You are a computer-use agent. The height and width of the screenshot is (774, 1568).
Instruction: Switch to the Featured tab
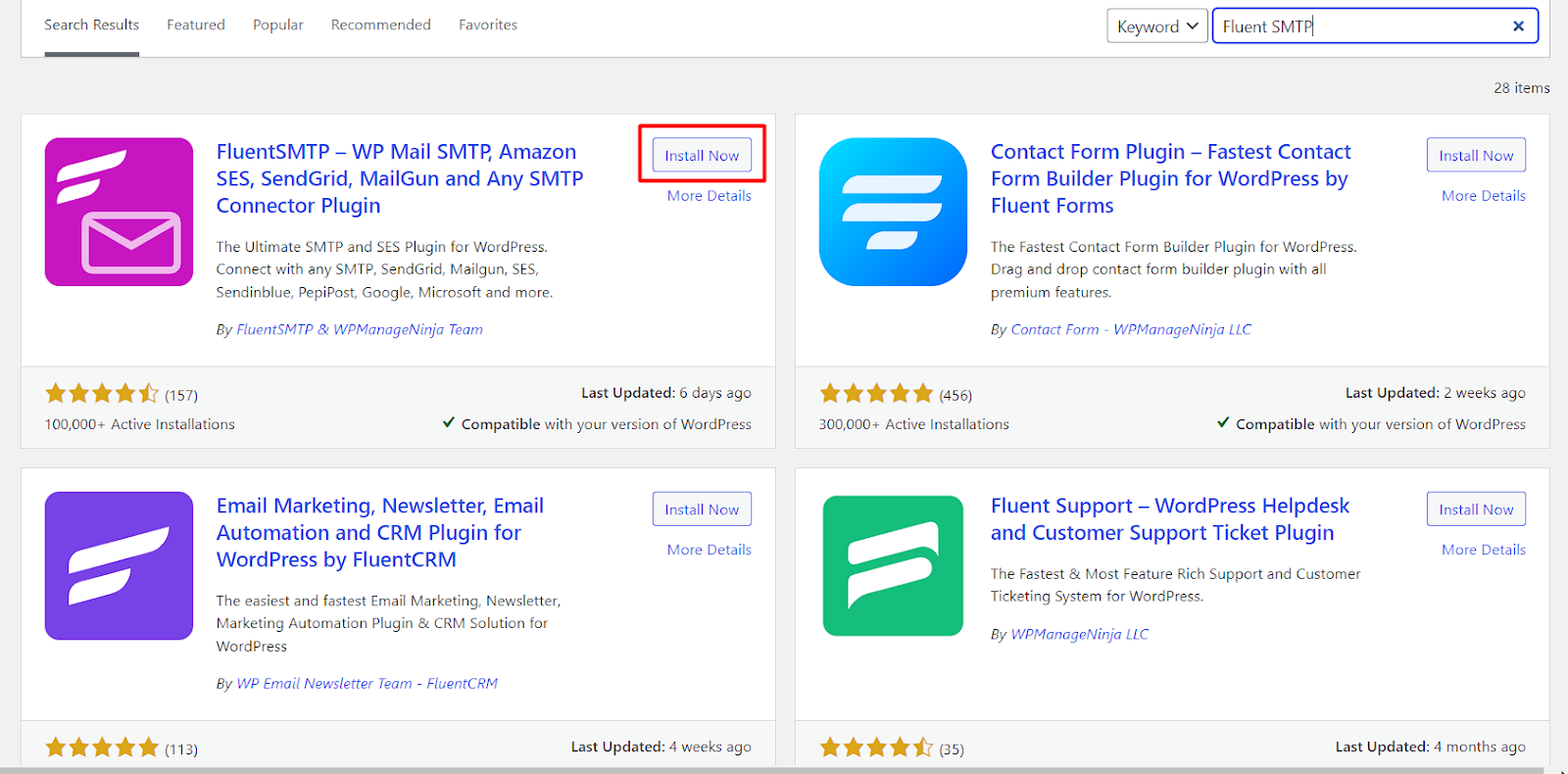pyautogui.click(x=196, y=25)
